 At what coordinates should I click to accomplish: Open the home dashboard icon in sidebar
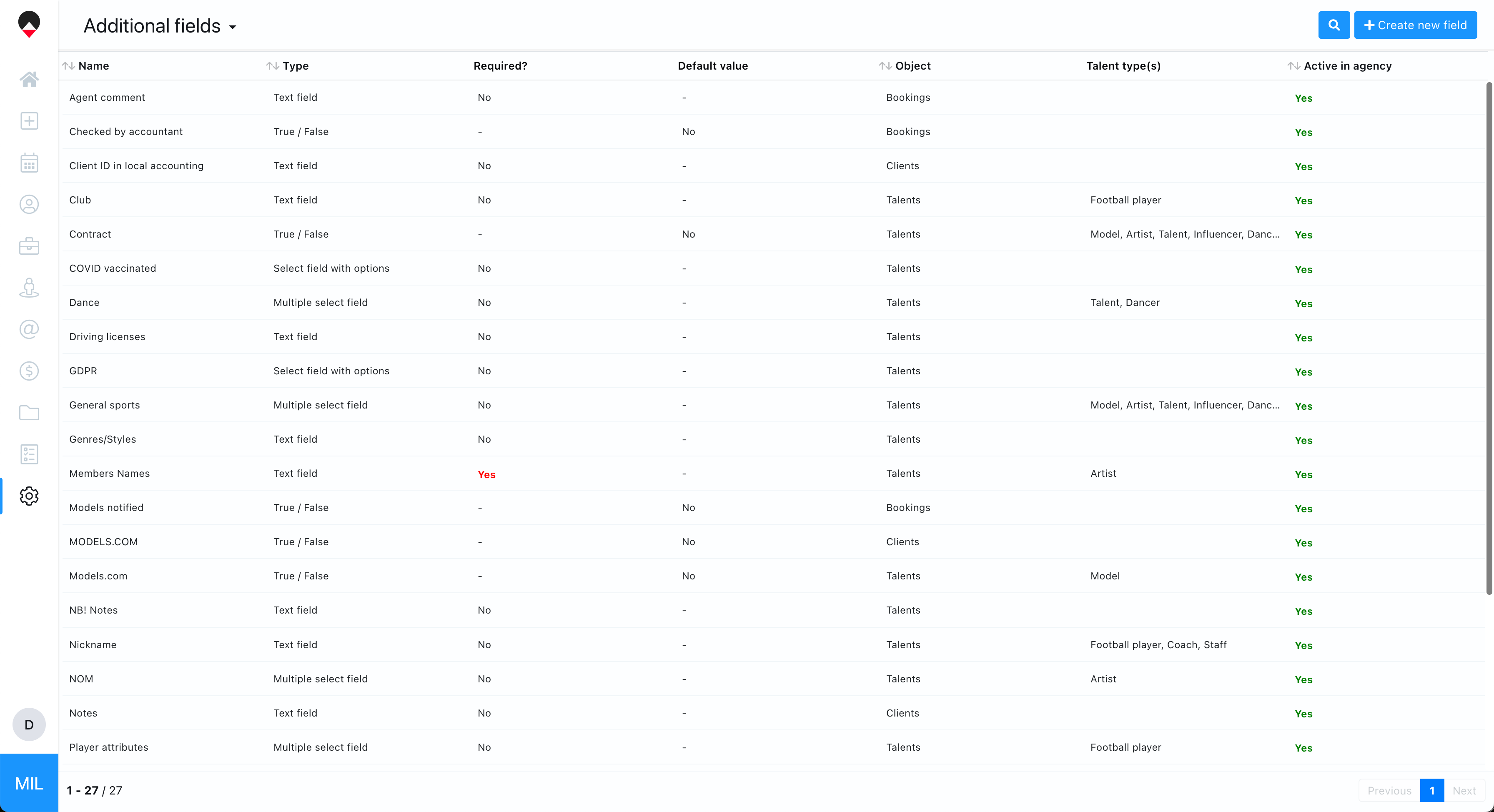(29, 79)
